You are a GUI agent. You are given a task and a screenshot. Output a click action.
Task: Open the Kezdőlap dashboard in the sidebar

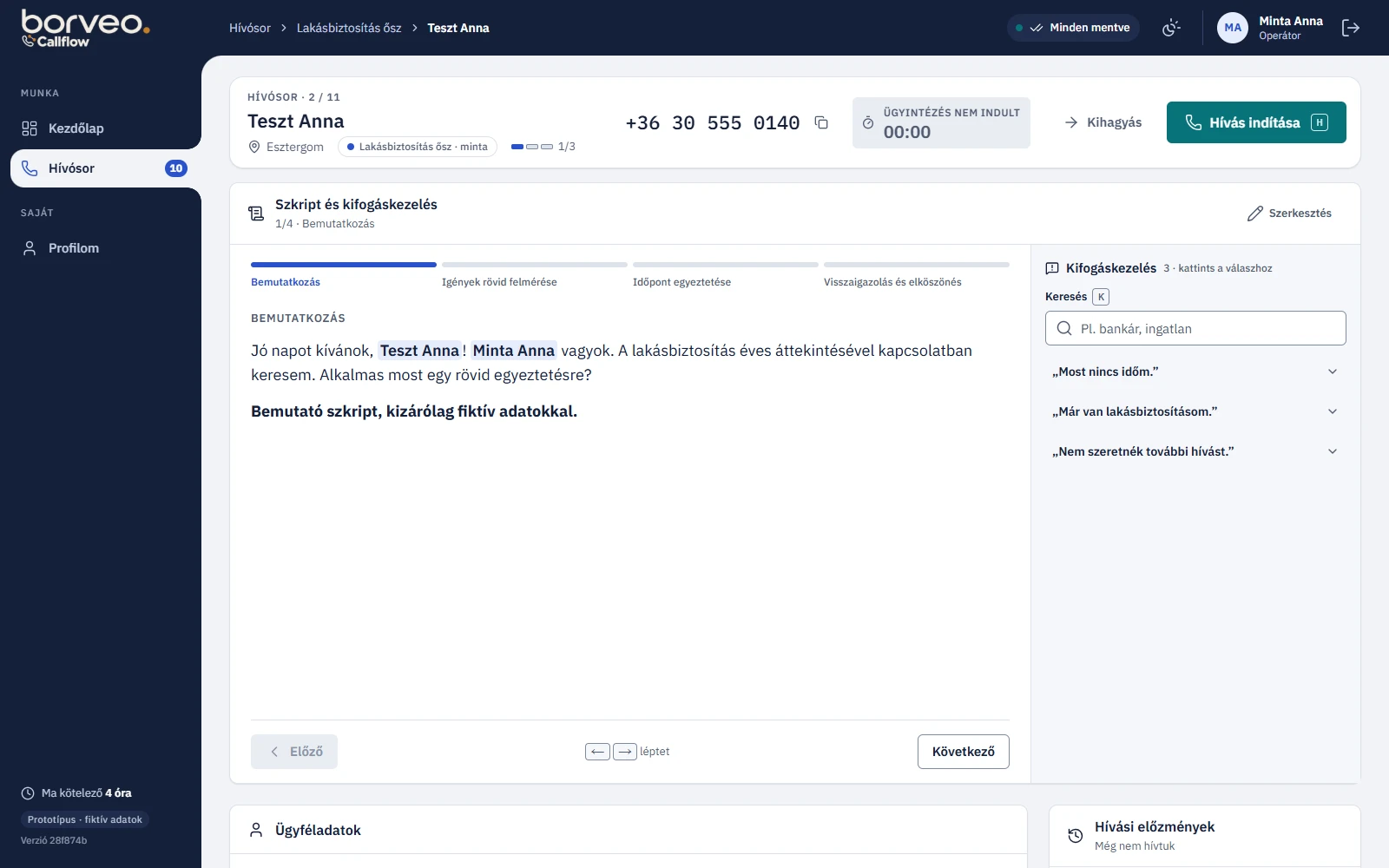(106, 128)
